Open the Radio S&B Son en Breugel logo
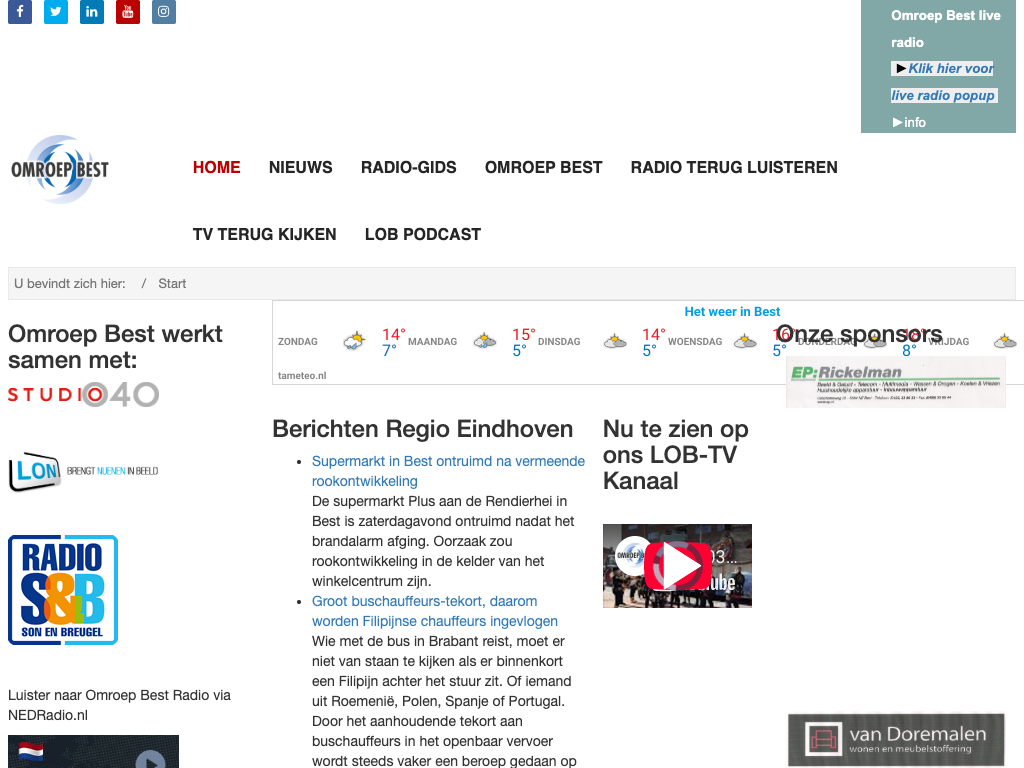The width and height of the screenshot is (1024, 768). [63, 590]
